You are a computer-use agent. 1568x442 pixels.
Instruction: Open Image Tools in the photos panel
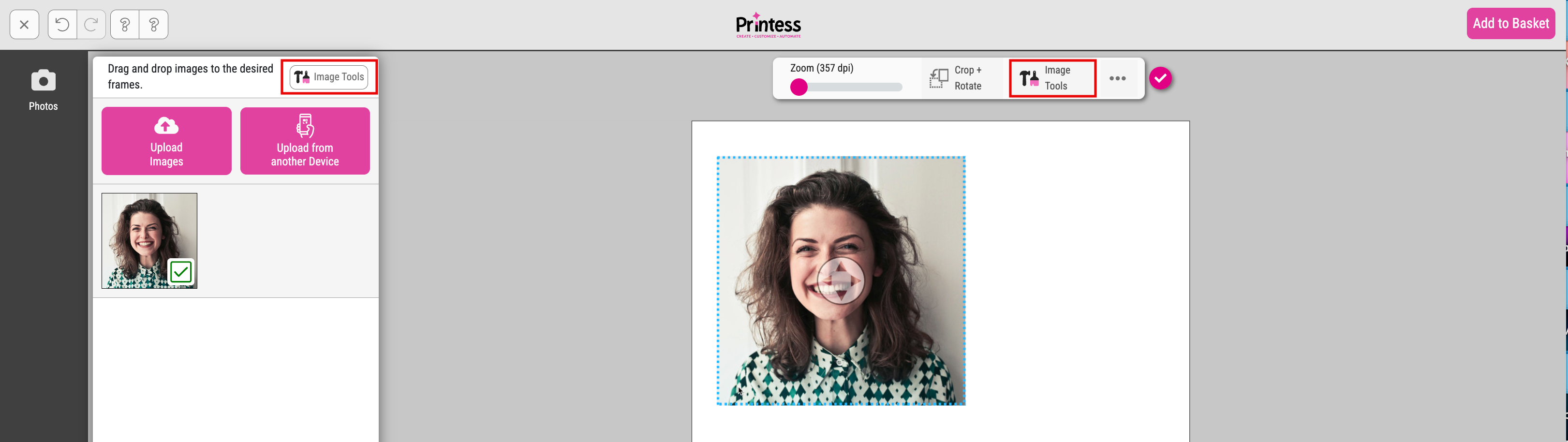tap(329, 77)
